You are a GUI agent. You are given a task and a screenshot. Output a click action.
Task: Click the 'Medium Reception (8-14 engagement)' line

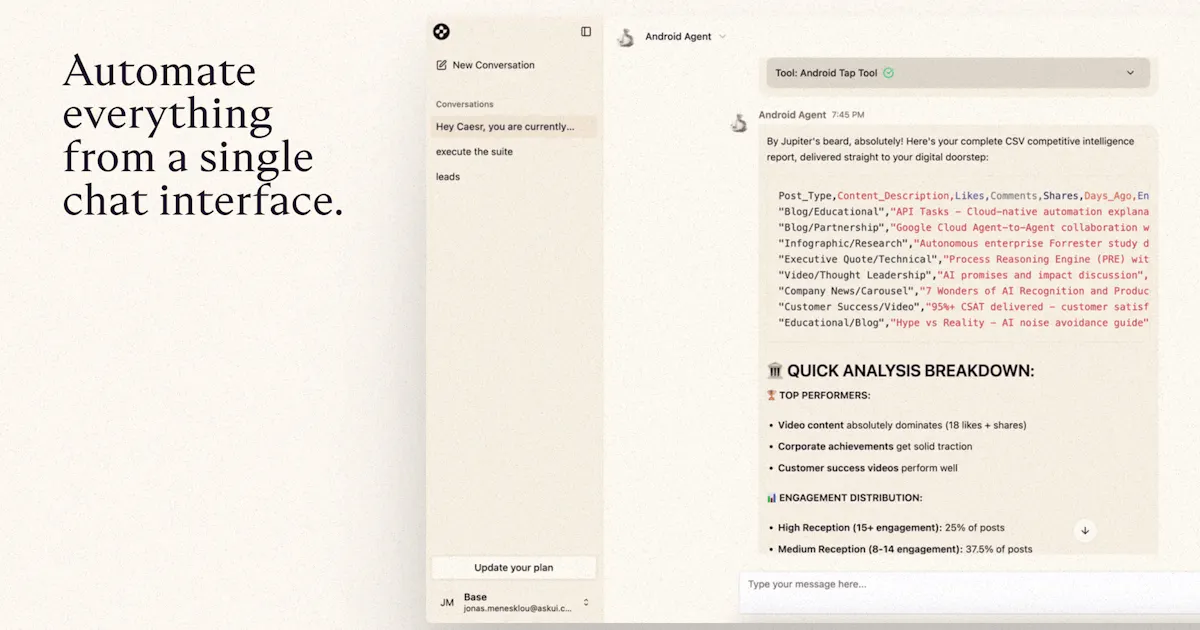point(905,549)
